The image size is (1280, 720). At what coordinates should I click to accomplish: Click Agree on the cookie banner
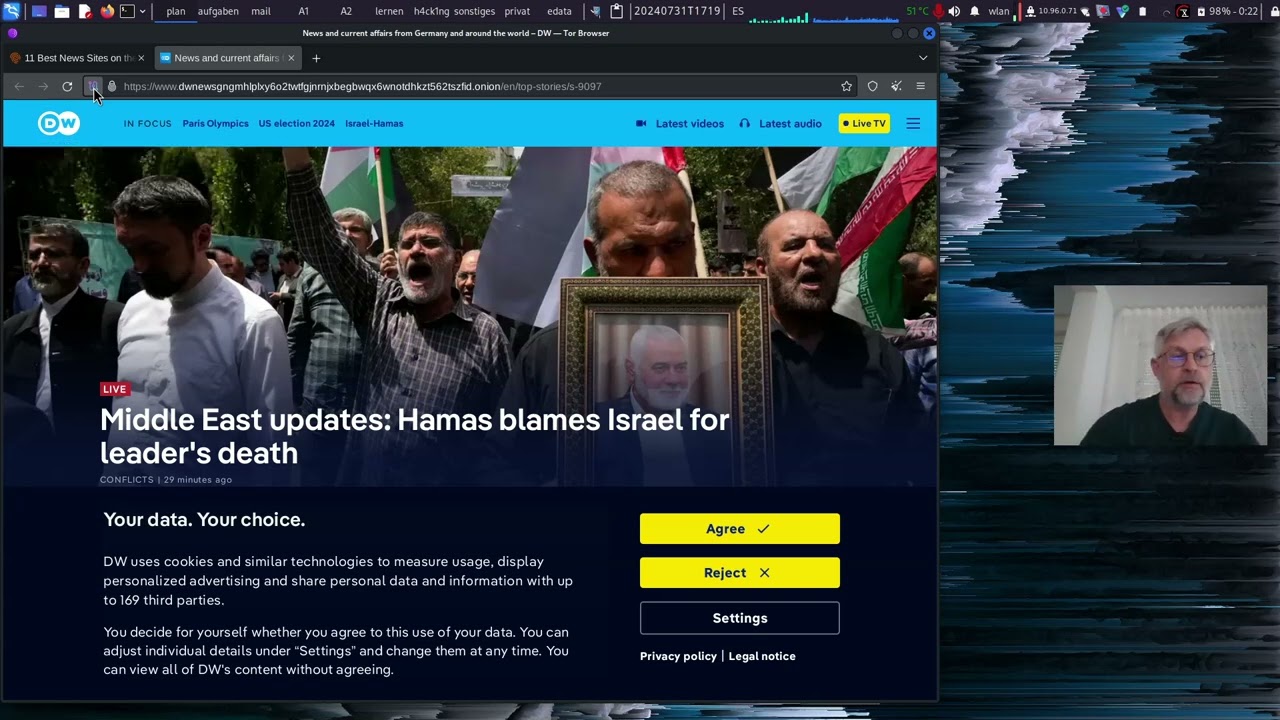click(x=740, y=529)
